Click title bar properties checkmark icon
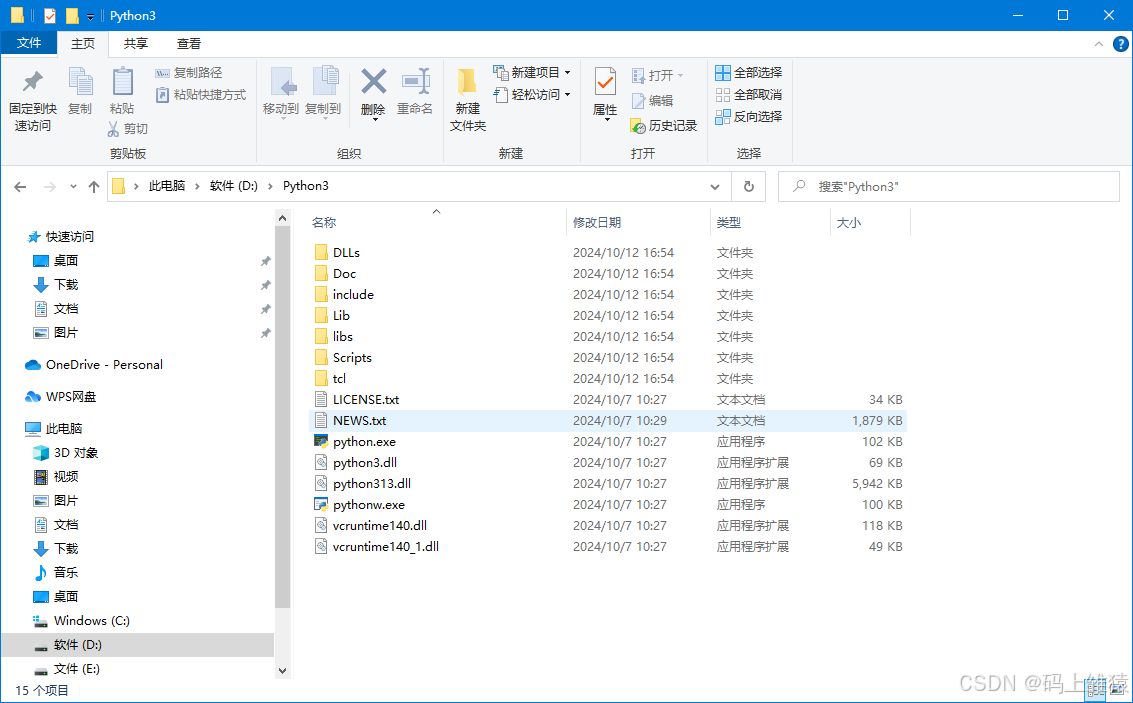 50,16
